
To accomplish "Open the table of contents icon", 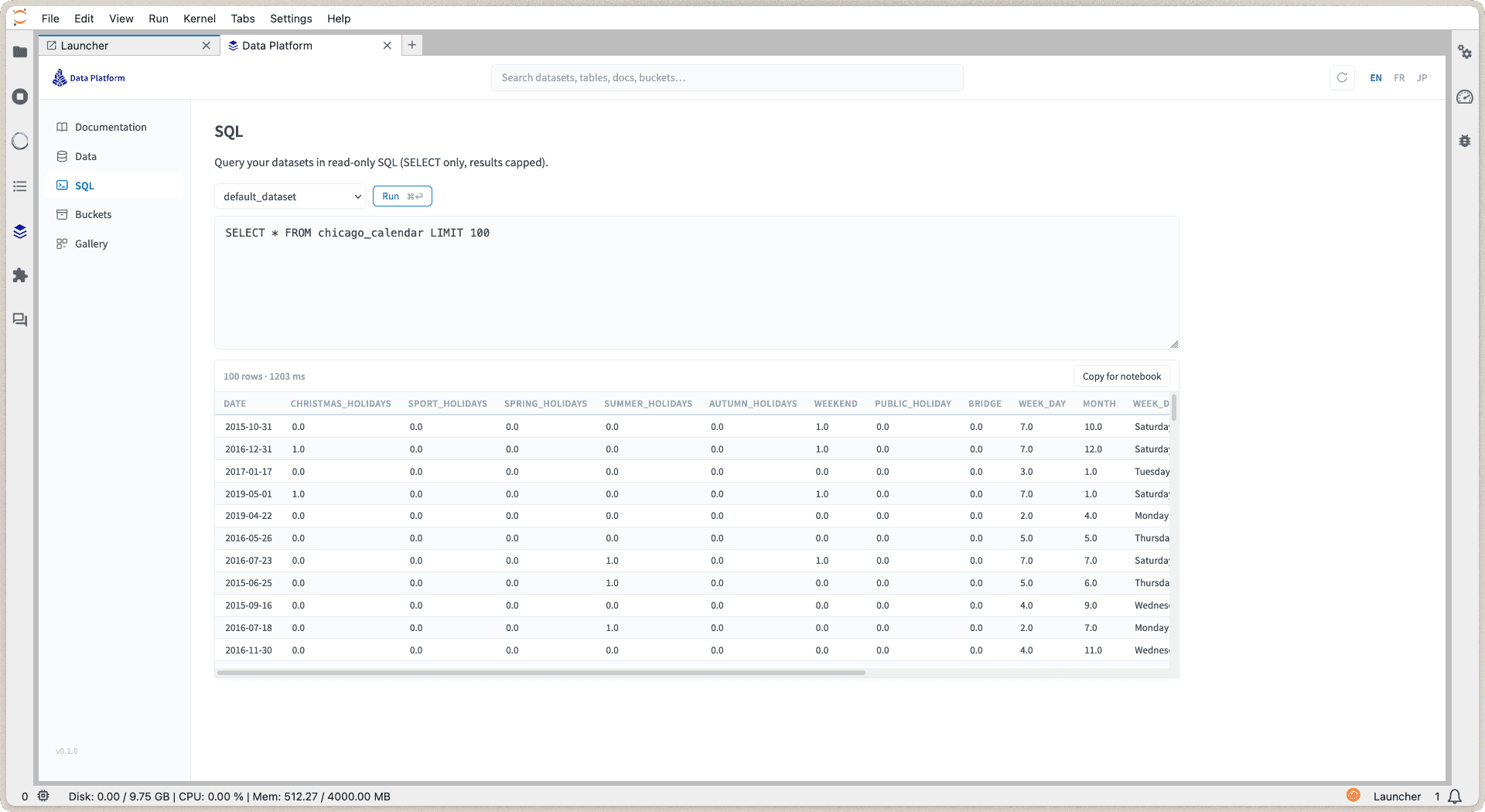I will click(20, 186).
